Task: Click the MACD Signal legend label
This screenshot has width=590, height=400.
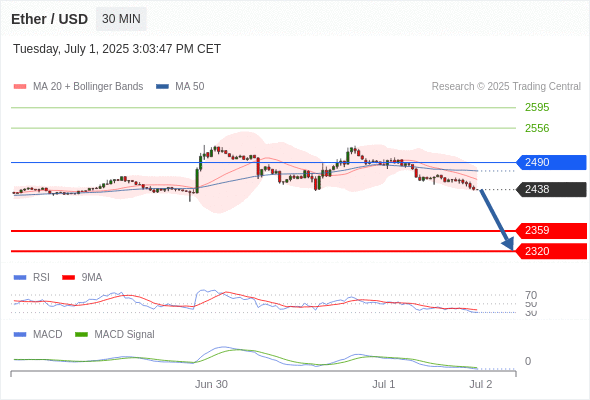Action: click(124, 335)
